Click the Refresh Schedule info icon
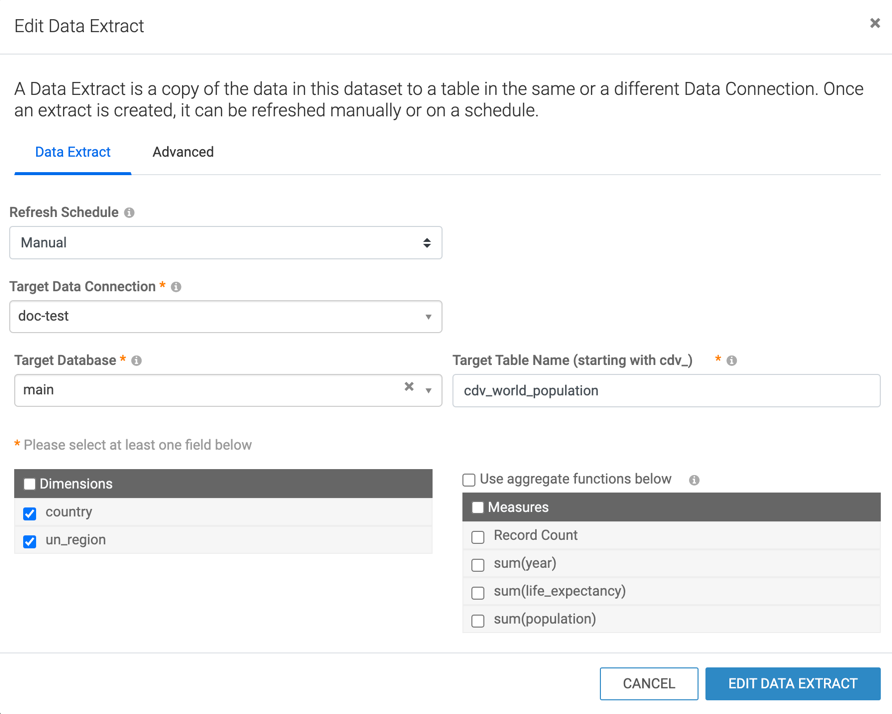Image resolution: width=892 pixels, height=714 pixels. point(129,213)
